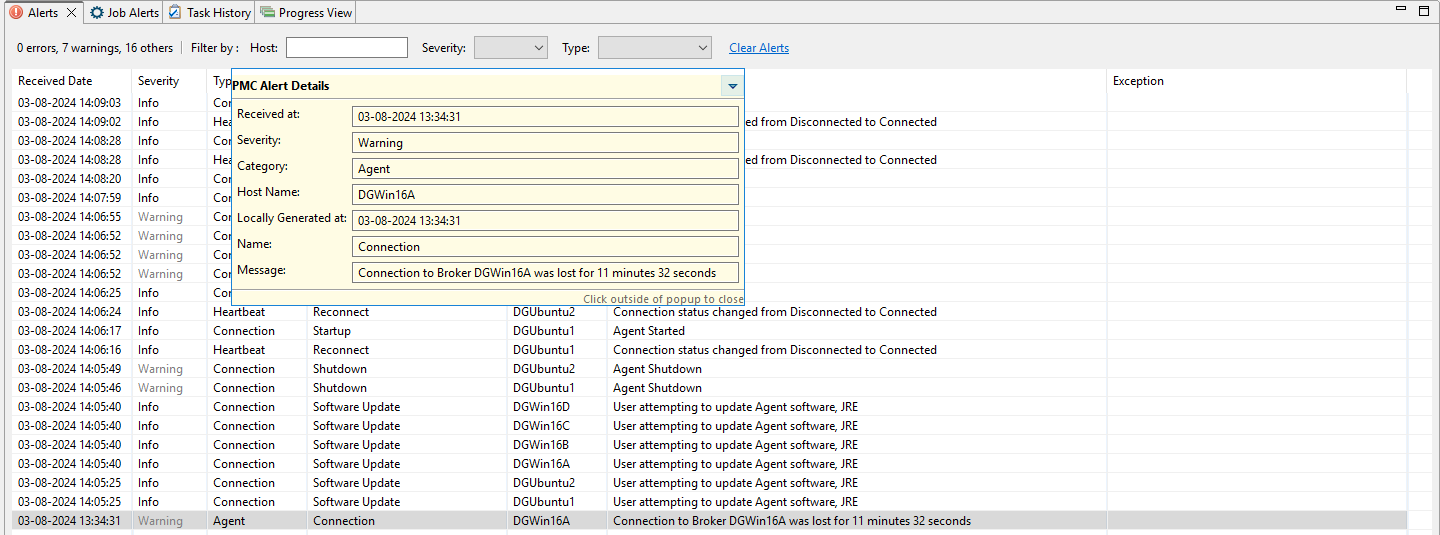
Task: Click the Clear Alerts link
Action: tap(758, 48)
